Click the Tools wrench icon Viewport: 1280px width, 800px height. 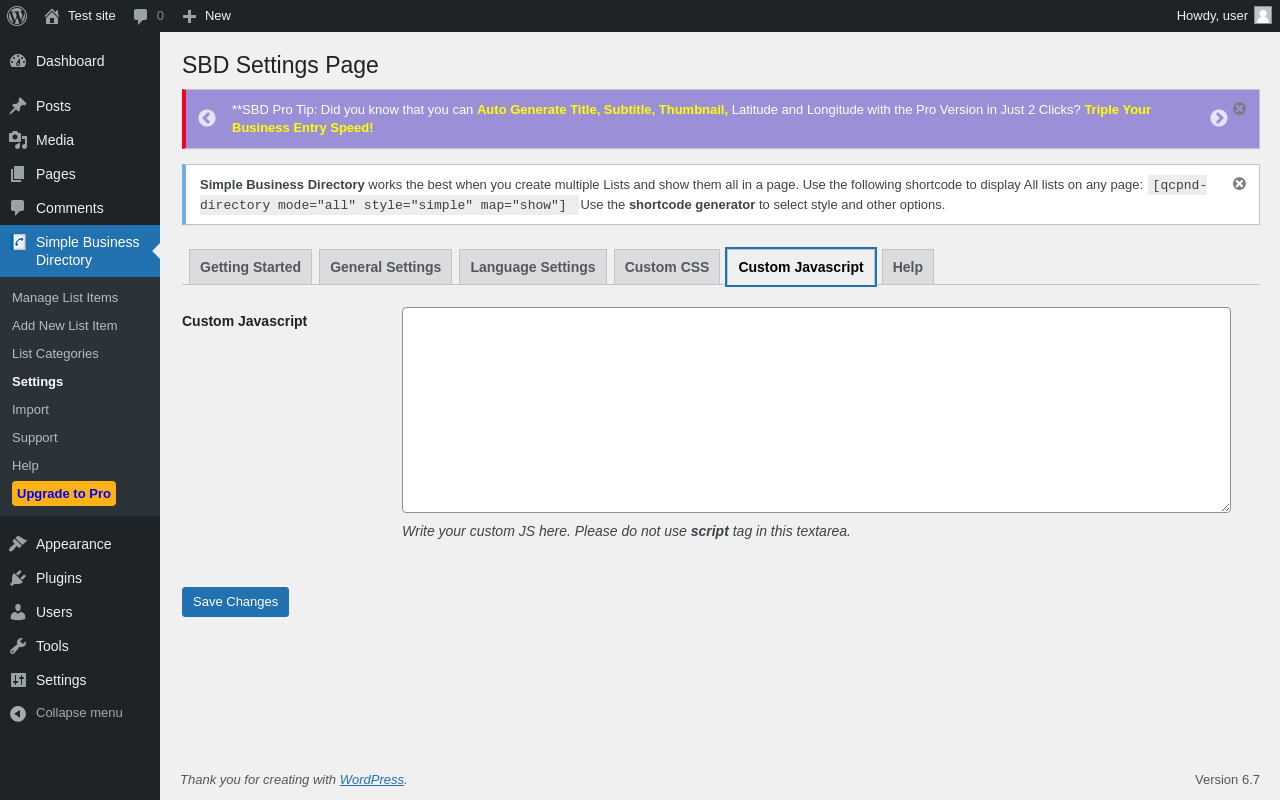18,646
